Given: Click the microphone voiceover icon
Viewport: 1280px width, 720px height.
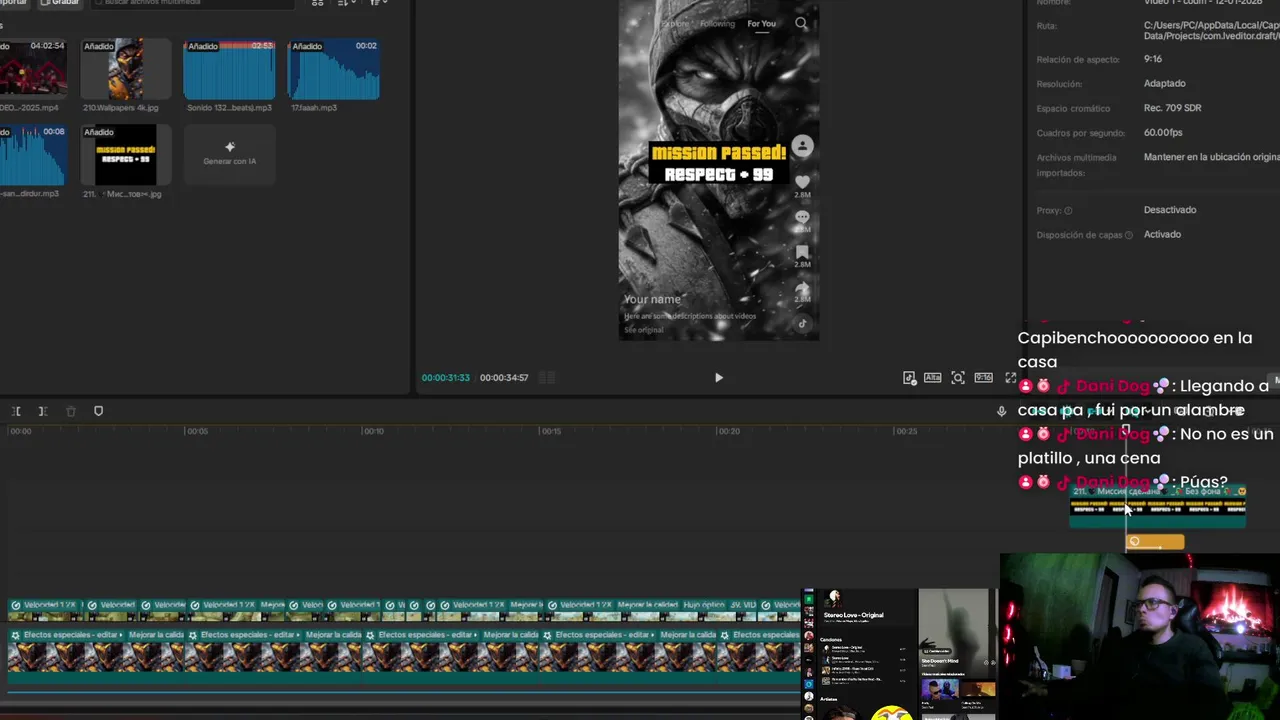Looking at the screenshot, I should pyautogui.click(x=1001, y=411).
